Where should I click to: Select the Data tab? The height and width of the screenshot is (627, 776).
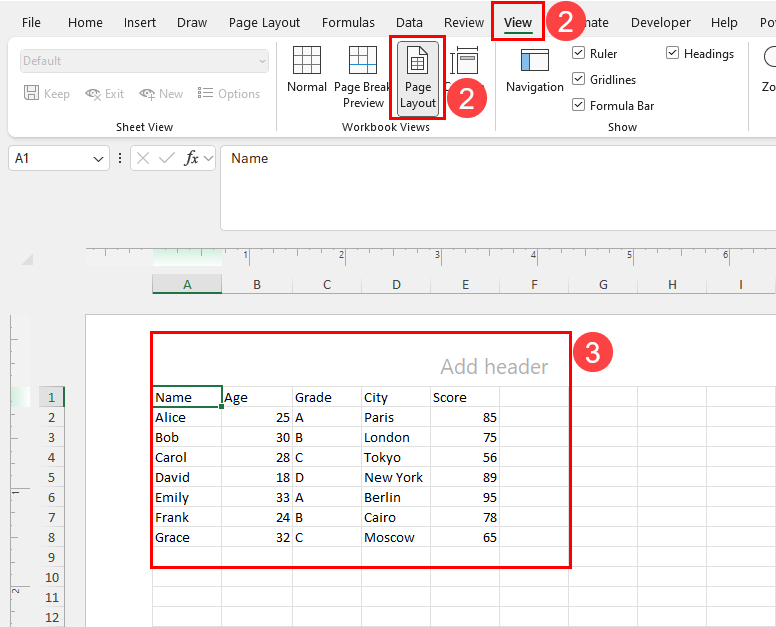409,23
